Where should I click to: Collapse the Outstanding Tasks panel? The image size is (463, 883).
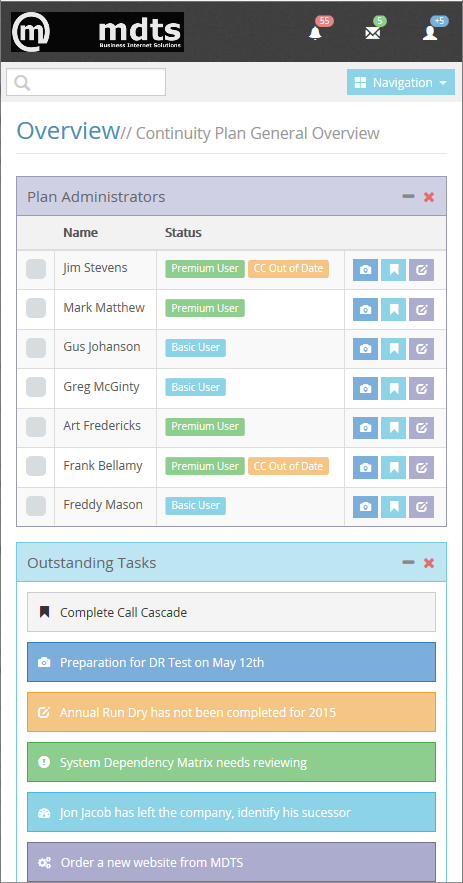pos(408,563)
